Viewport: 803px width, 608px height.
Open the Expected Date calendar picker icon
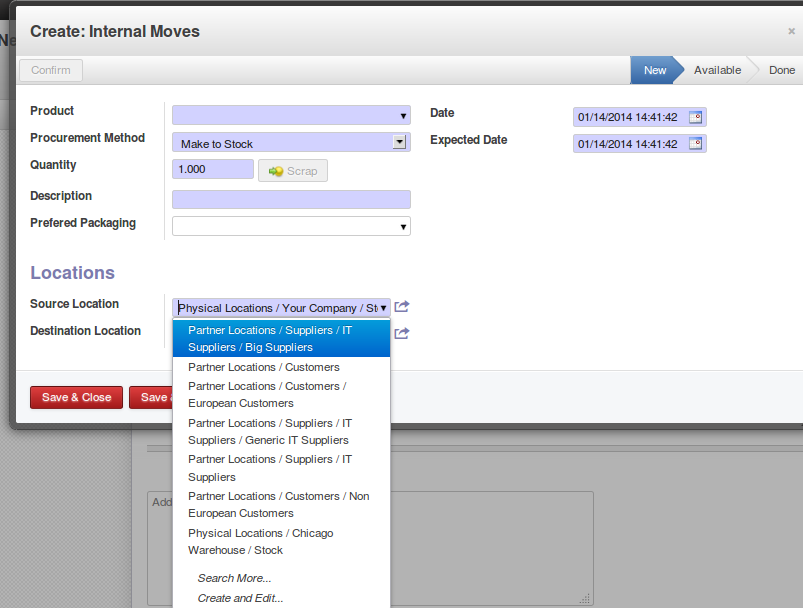click(x=696, y=144)
